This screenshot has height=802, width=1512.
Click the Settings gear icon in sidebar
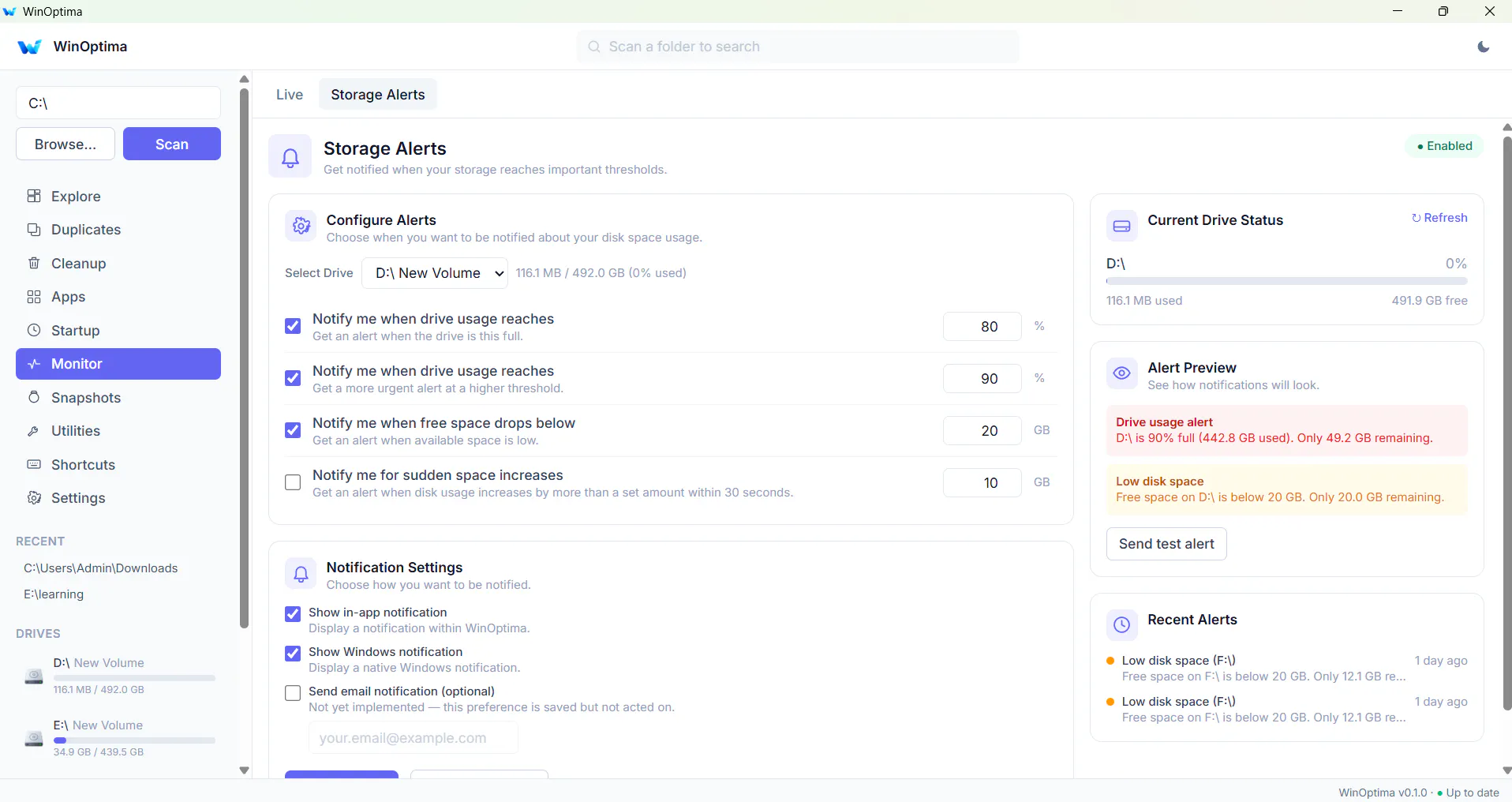34,498
